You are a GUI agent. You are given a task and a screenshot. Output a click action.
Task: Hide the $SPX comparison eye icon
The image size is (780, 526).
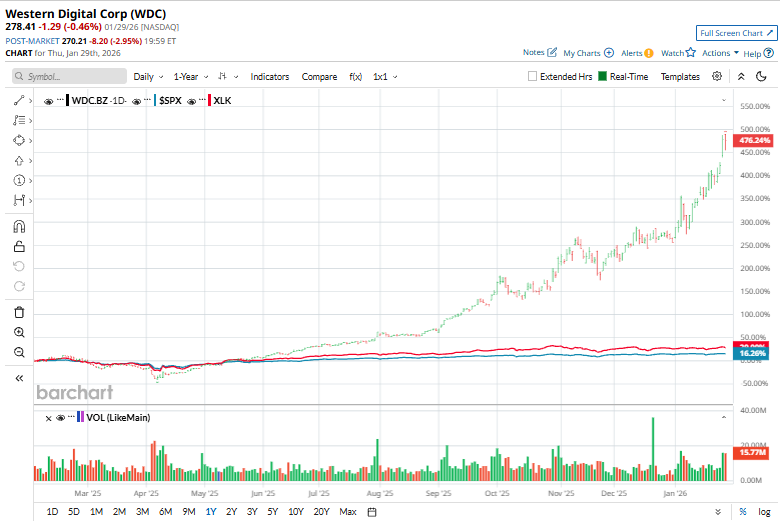pos(136,101)
